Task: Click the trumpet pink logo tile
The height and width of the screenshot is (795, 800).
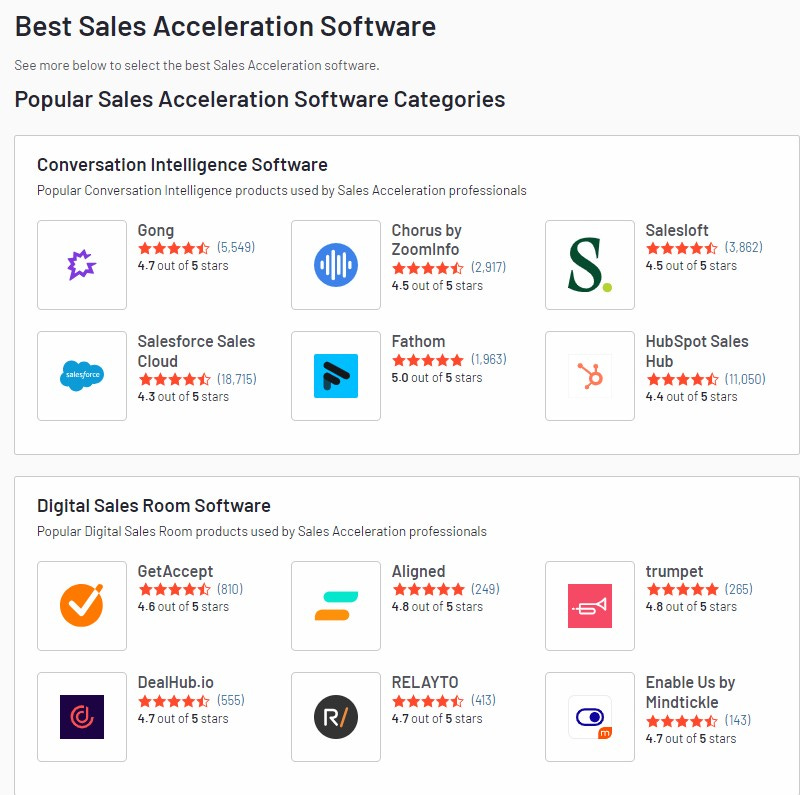Action: [590, 606]
